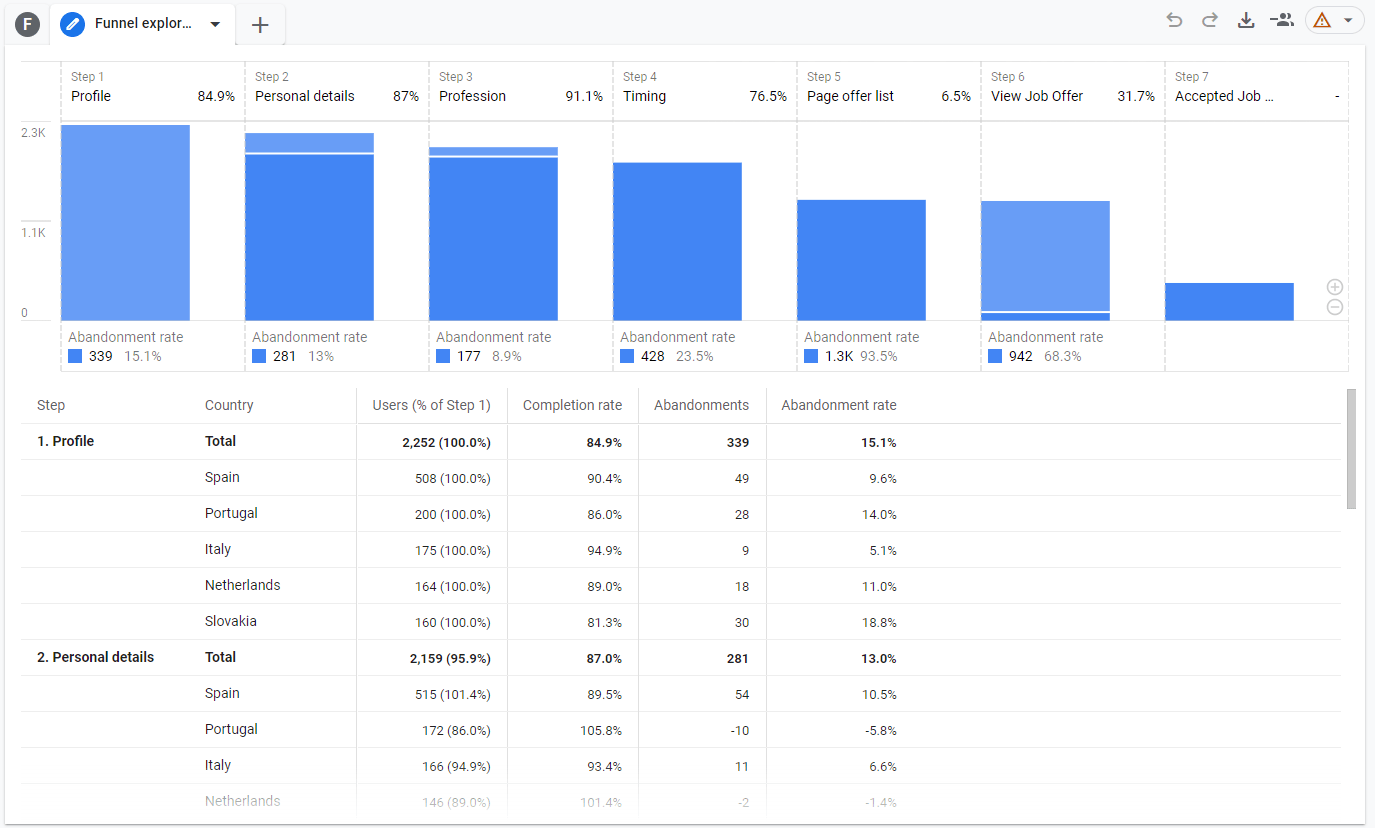Download the exploration using download icon
This screenshot has height=828, width=1375.
click(x=1246, y=21)
